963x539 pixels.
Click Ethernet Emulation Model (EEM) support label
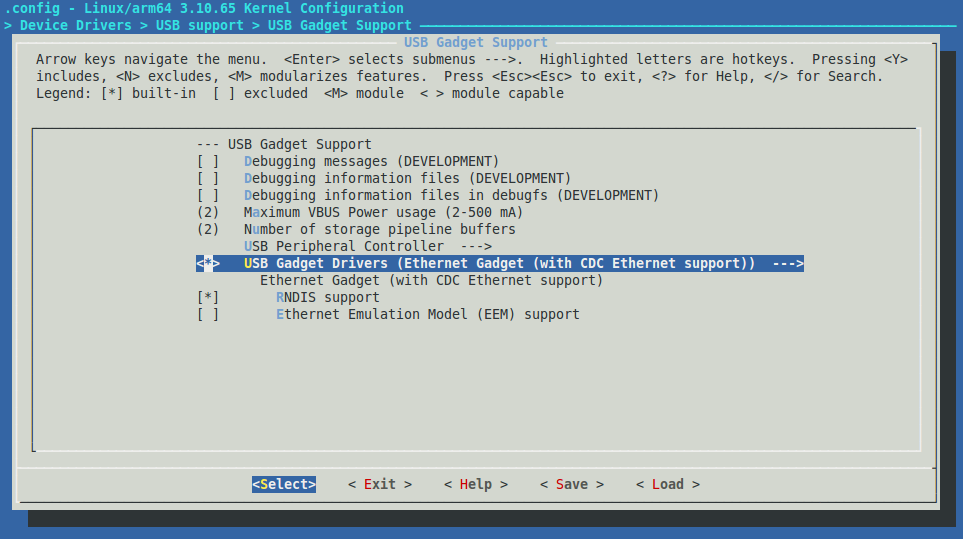click(x=427, y=314)
